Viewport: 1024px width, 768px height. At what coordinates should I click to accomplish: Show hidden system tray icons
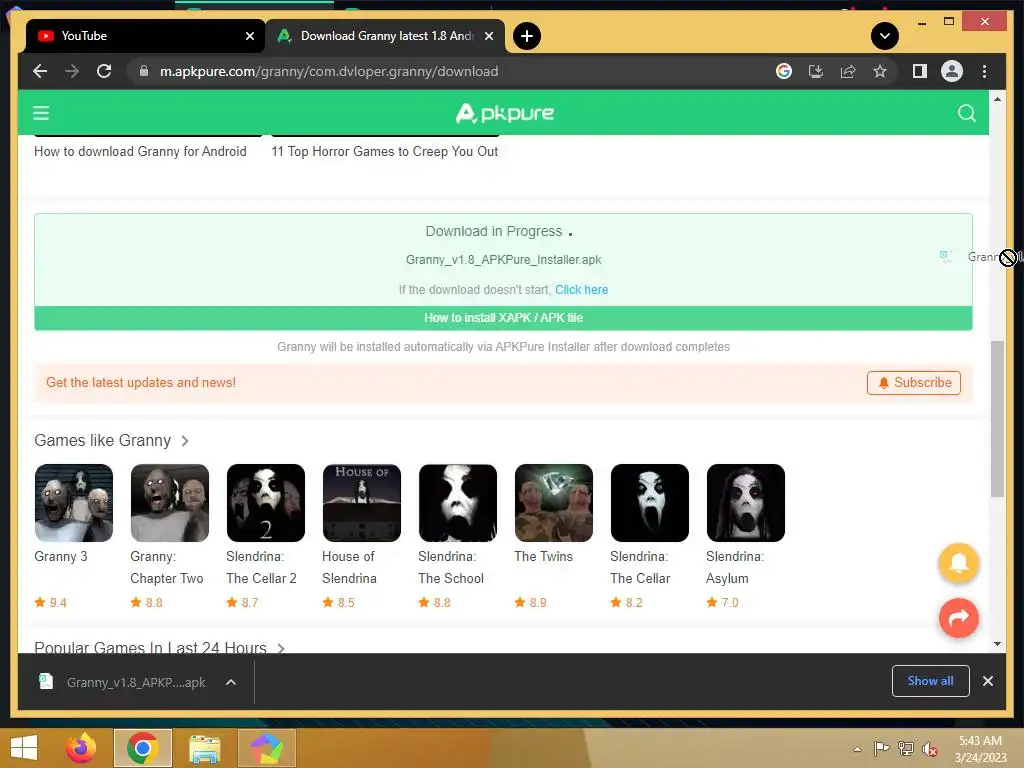pyautogui.click(x=857, y=749)
